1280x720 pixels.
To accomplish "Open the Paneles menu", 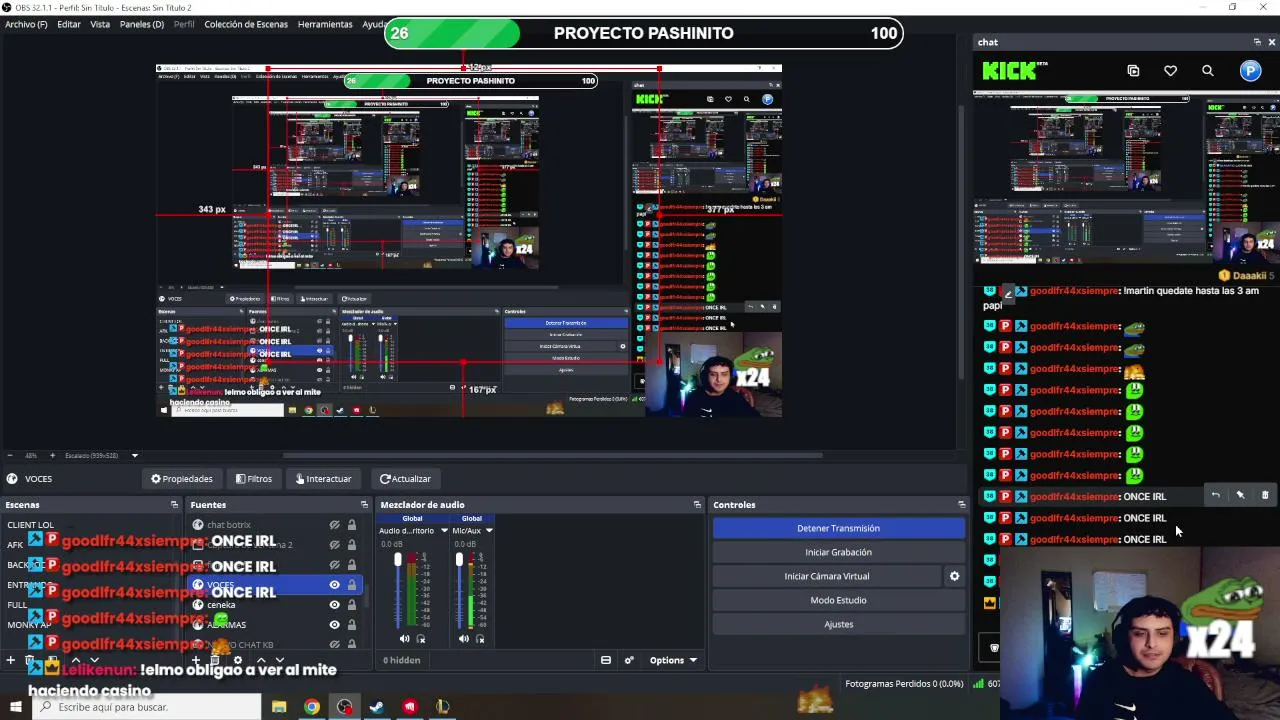I will pyautogui.click(x=142, y=24).
